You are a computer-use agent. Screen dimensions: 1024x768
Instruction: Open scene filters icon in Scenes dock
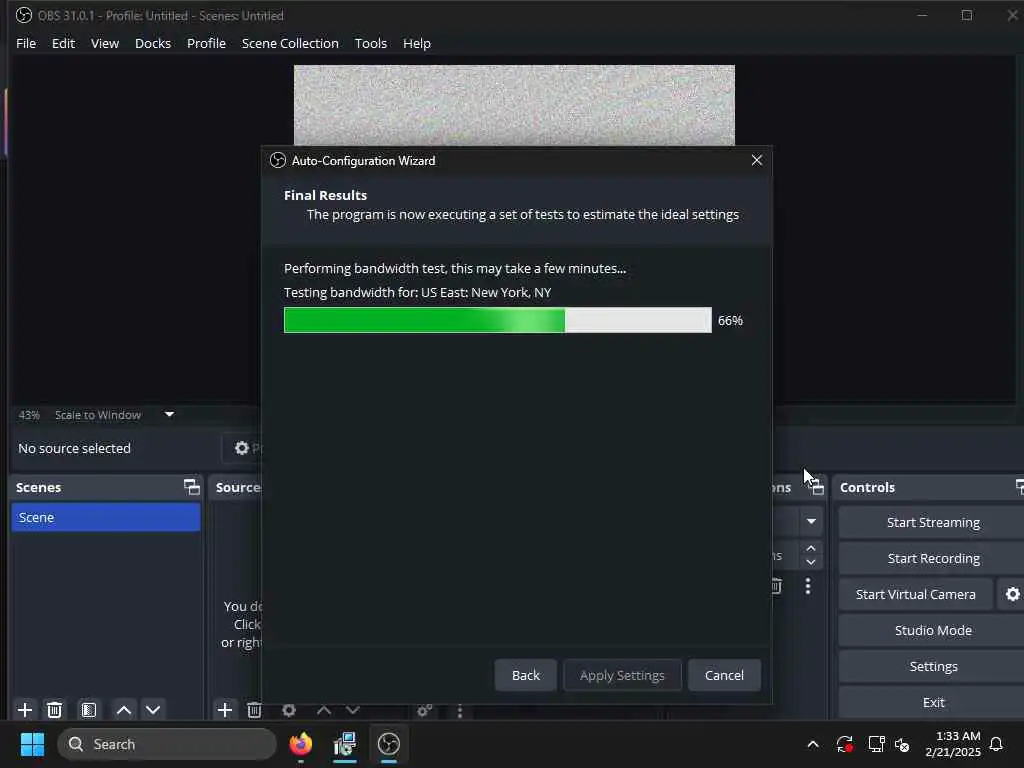pyautogui.click(x=89, y=709)
